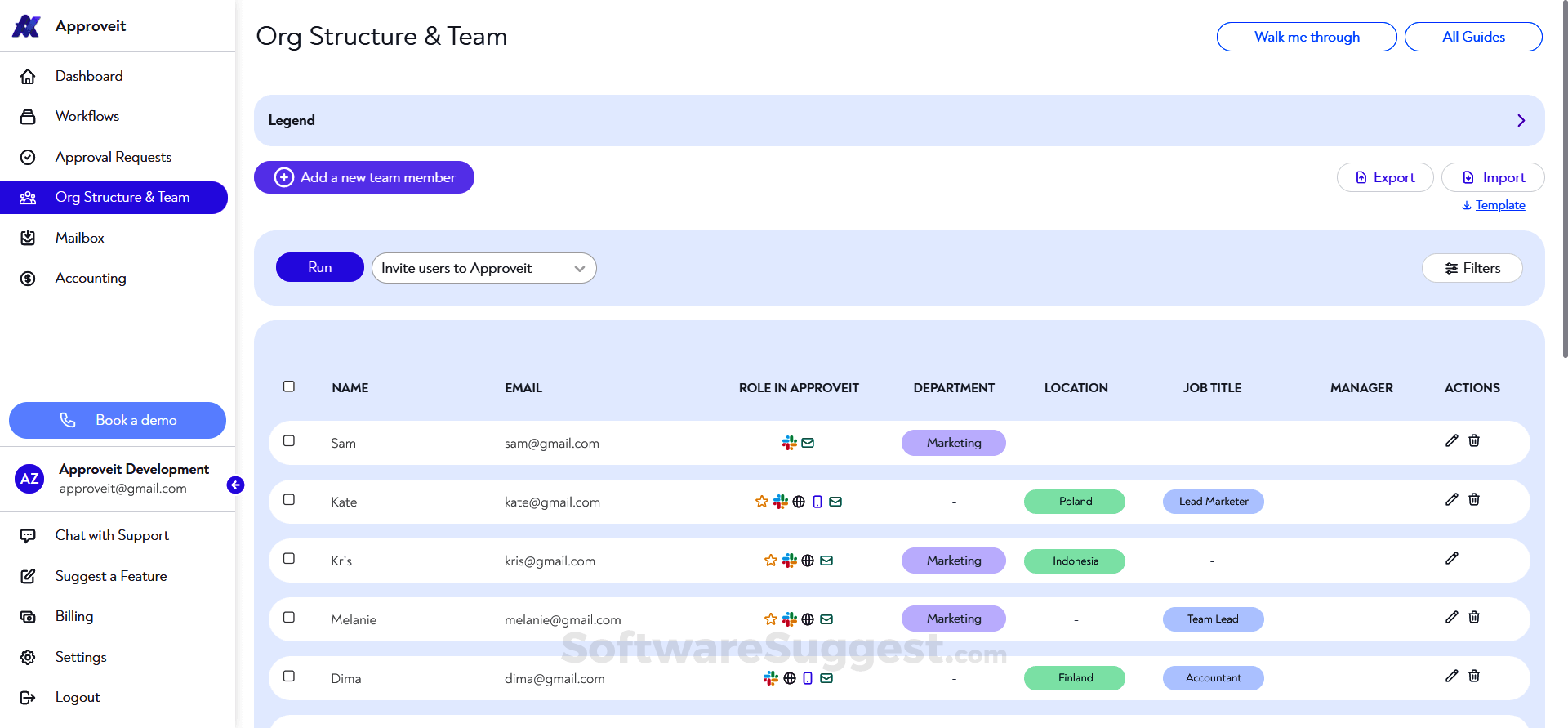Open the Filters panel

[x=1472, y=268]
